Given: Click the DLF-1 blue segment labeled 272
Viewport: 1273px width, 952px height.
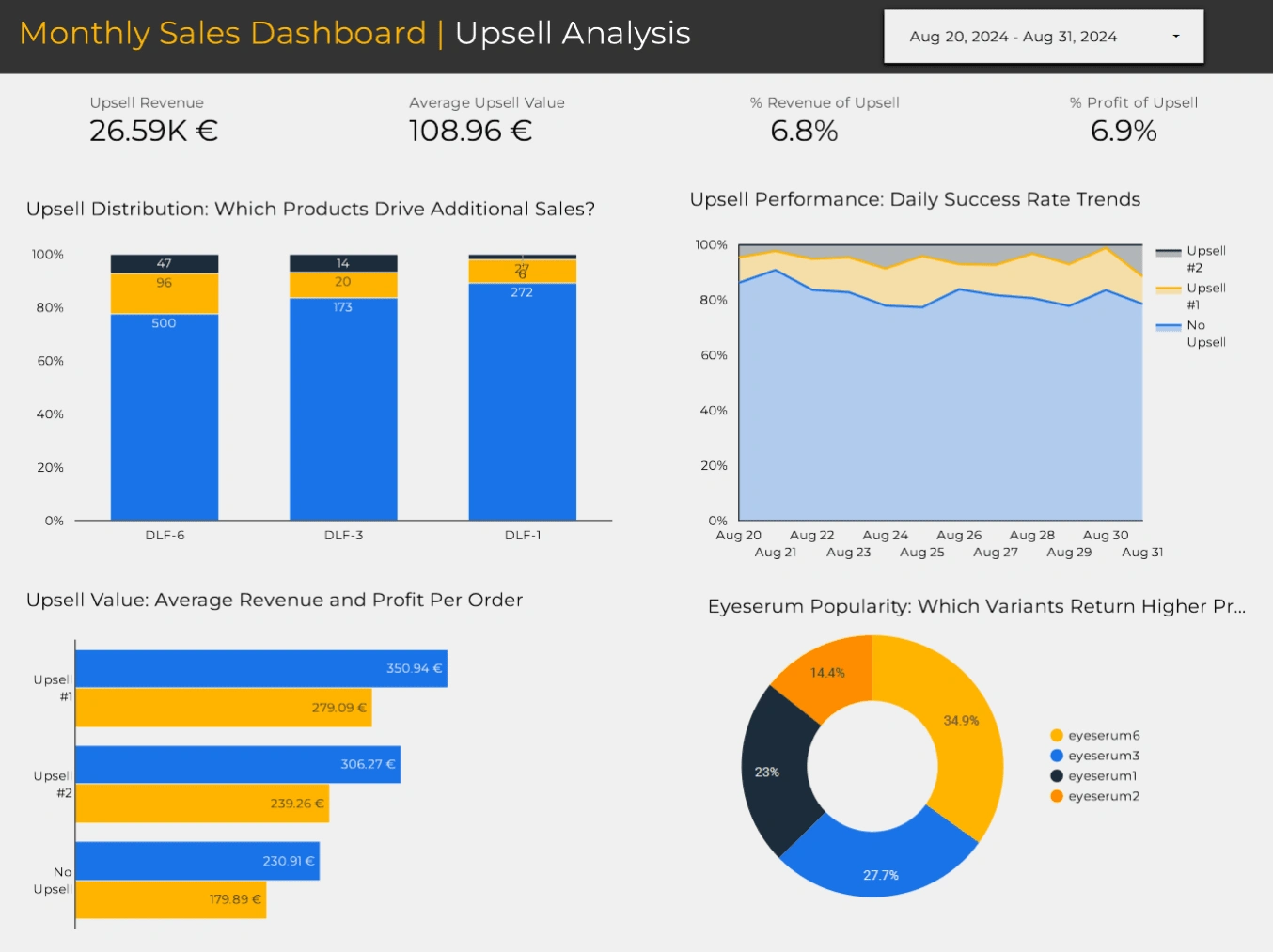Looking at the screenshot, I should coord(522,401).
